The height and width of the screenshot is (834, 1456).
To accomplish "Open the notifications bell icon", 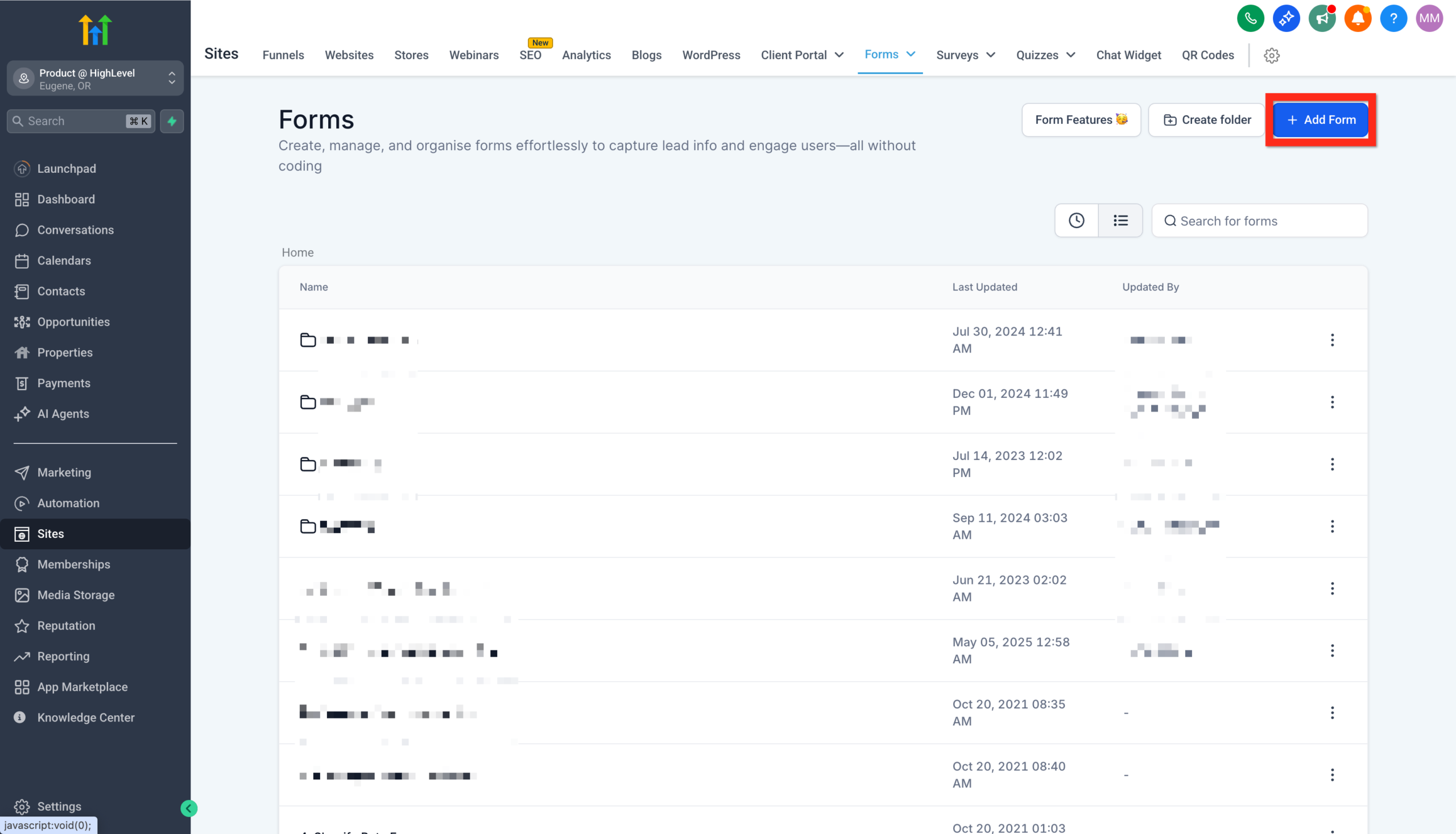I will coord(1358,18).
